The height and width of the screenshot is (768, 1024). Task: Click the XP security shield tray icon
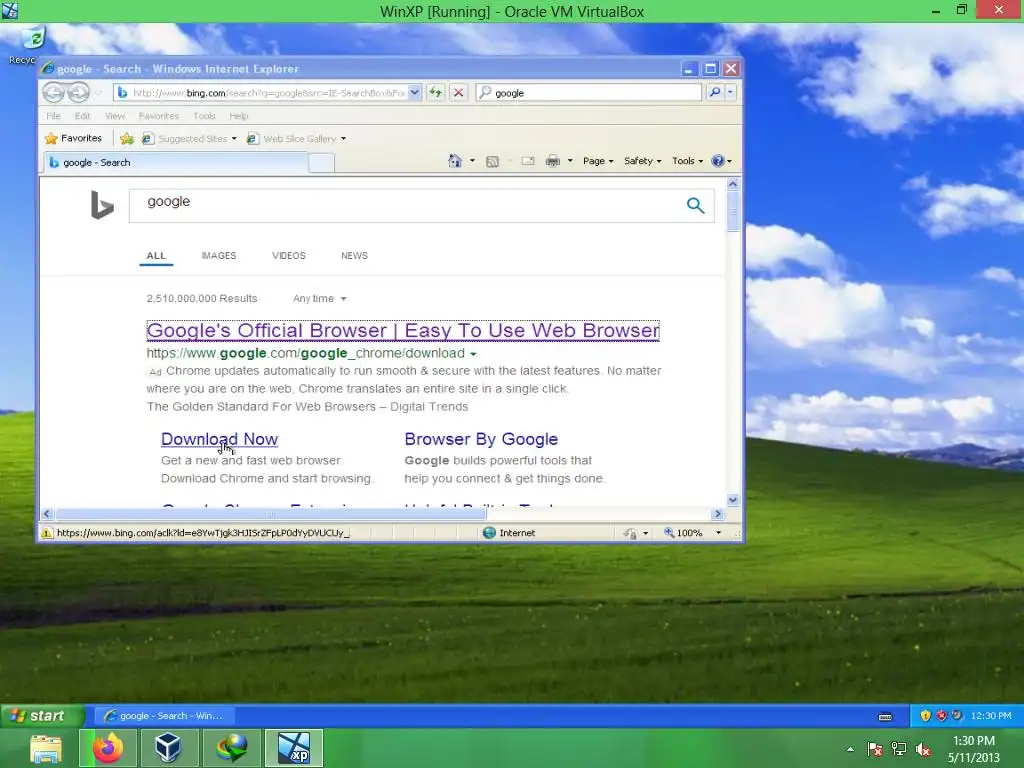coord(925,716)
